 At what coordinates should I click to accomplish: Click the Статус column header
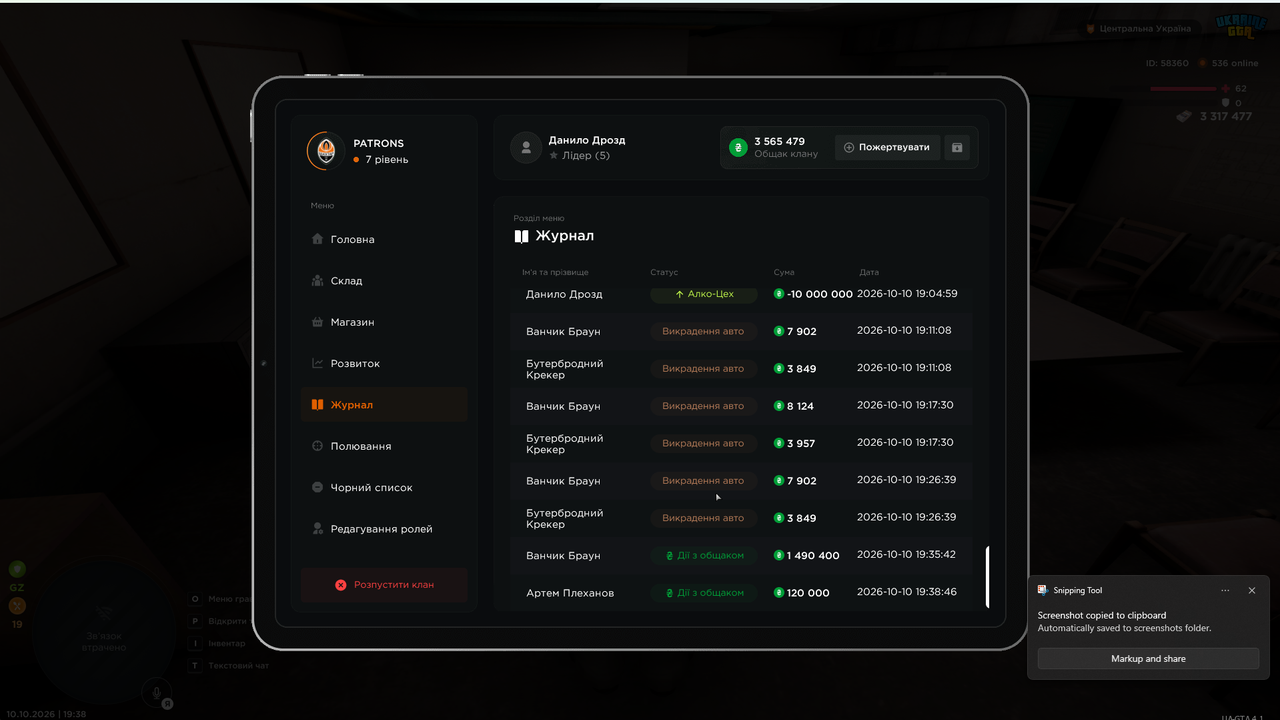click(x=664, y=272)
